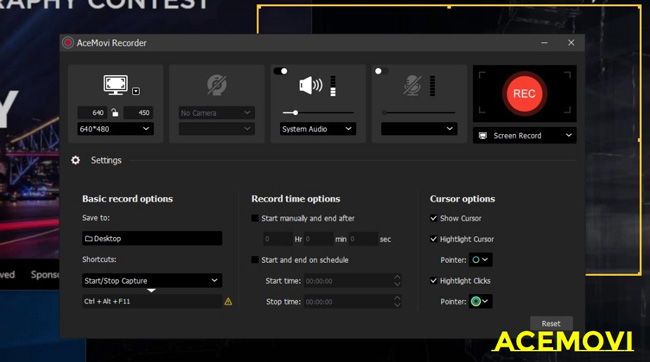Open the small capture area arrow box

(136, 91)
